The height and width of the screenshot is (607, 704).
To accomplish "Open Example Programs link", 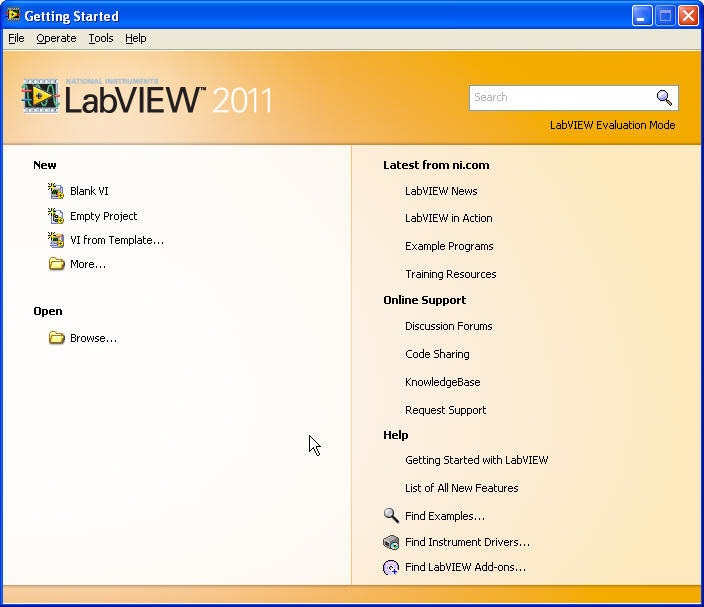I will pos(449,246).
